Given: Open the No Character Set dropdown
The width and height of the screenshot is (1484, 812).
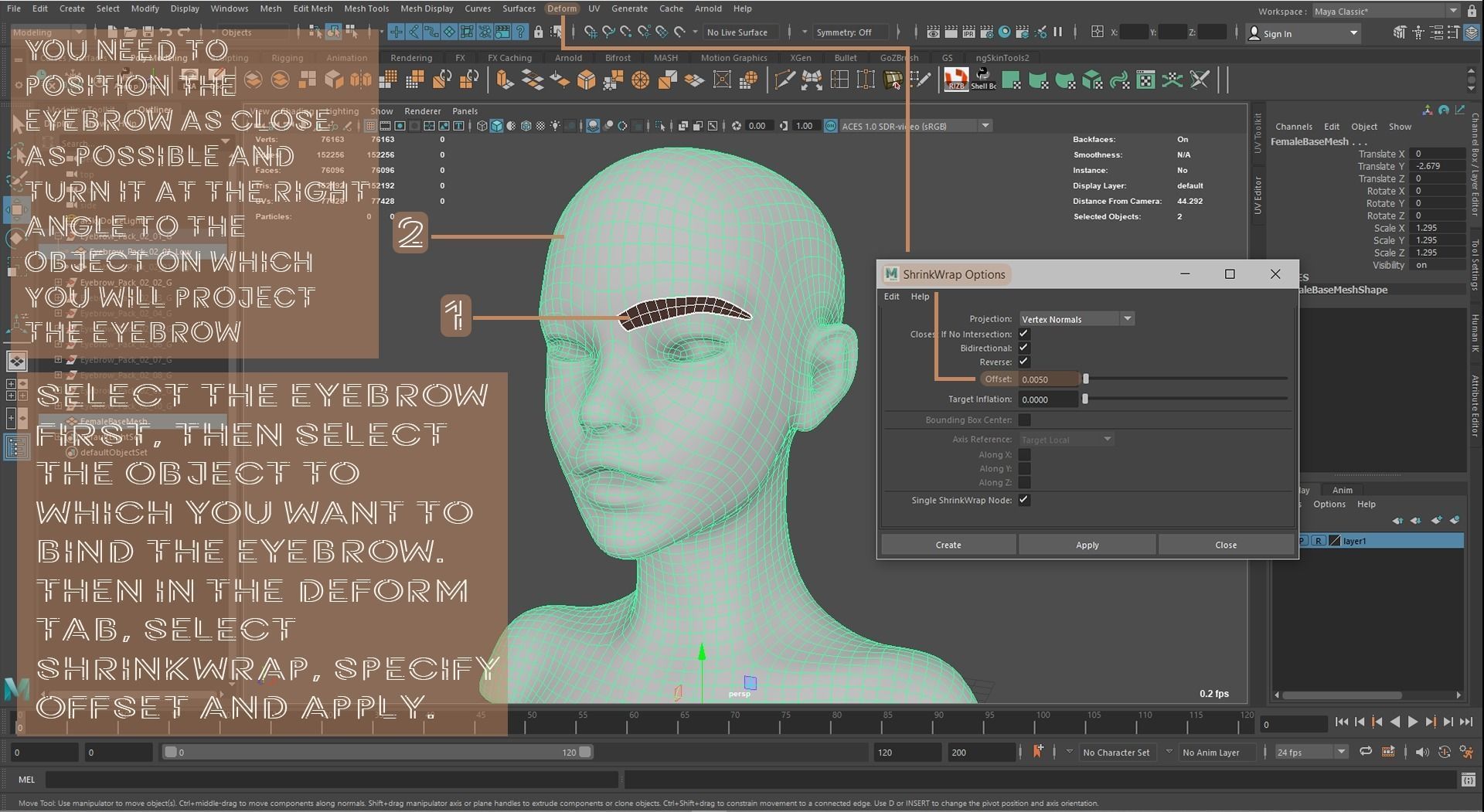Looking at the screenshot, I should point(1116,752).
